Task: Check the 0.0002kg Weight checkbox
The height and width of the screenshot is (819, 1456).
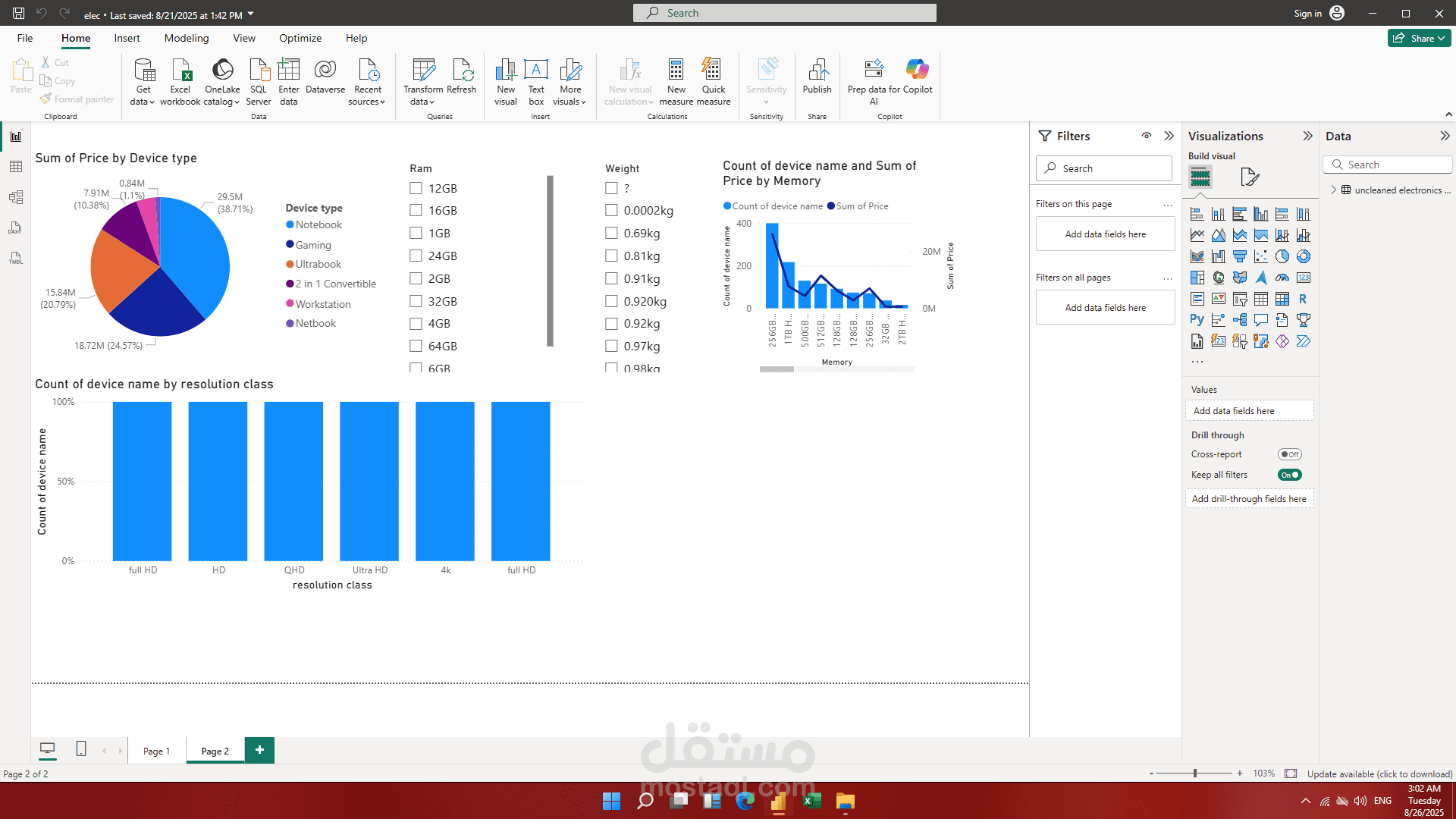Action: tap(611, 210)
